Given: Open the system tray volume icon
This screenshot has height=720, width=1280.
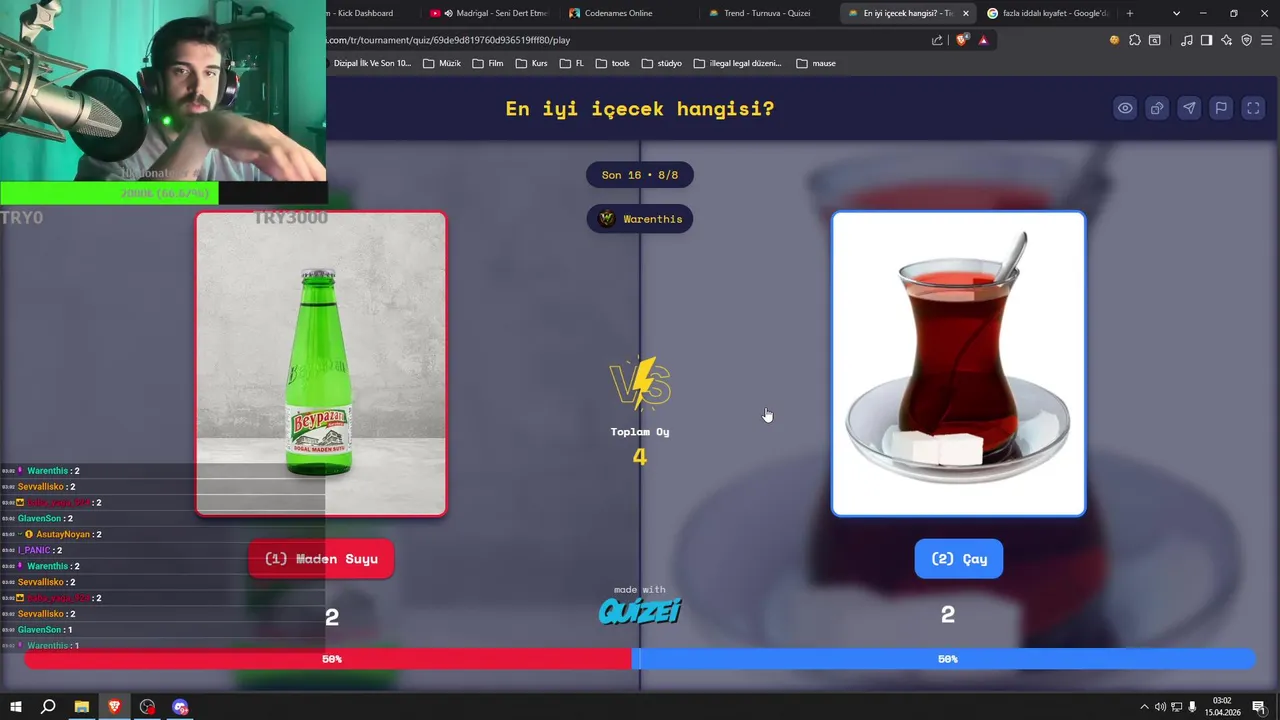Looking at the screenshot, I should pyautogui.click(x=1160, y=707).
